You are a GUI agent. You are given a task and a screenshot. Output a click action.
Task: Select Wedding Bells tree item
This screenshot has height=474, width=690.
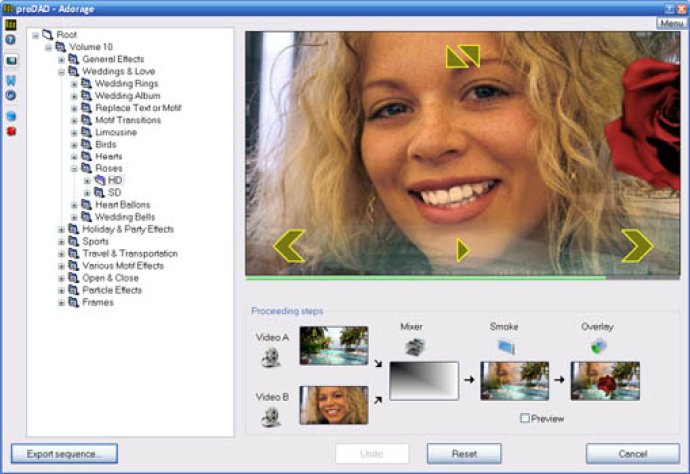click(x=125, y=217)
